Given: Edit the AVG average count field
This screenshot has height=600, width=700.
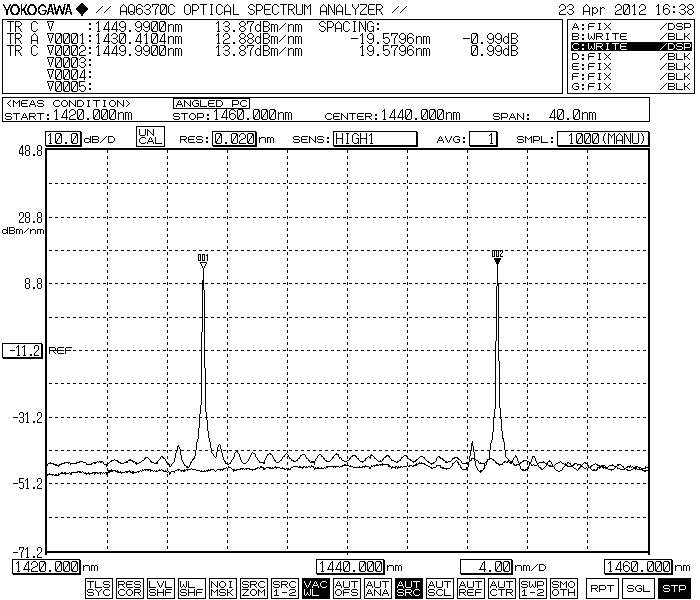Looking at the screenshot, I should (x=483, y=139).
